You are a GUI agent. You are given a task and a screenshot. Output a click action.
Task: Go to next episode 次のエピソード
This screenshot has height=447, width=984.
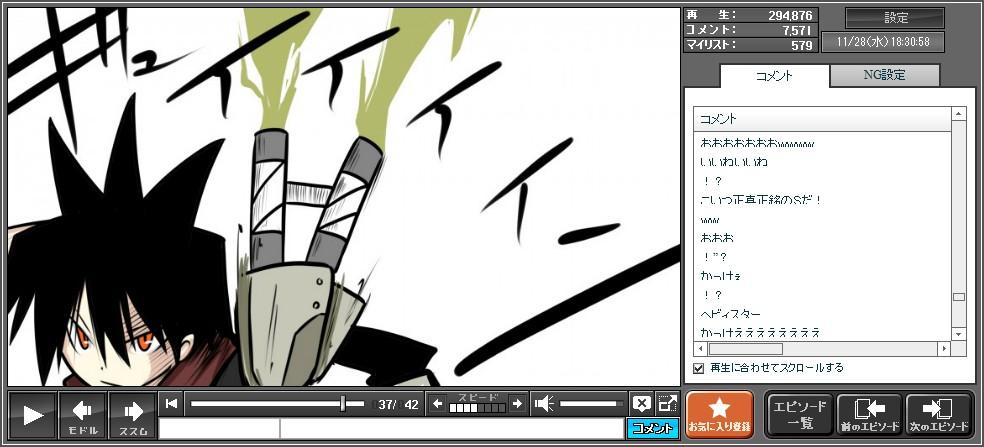(x=938, y=415)
